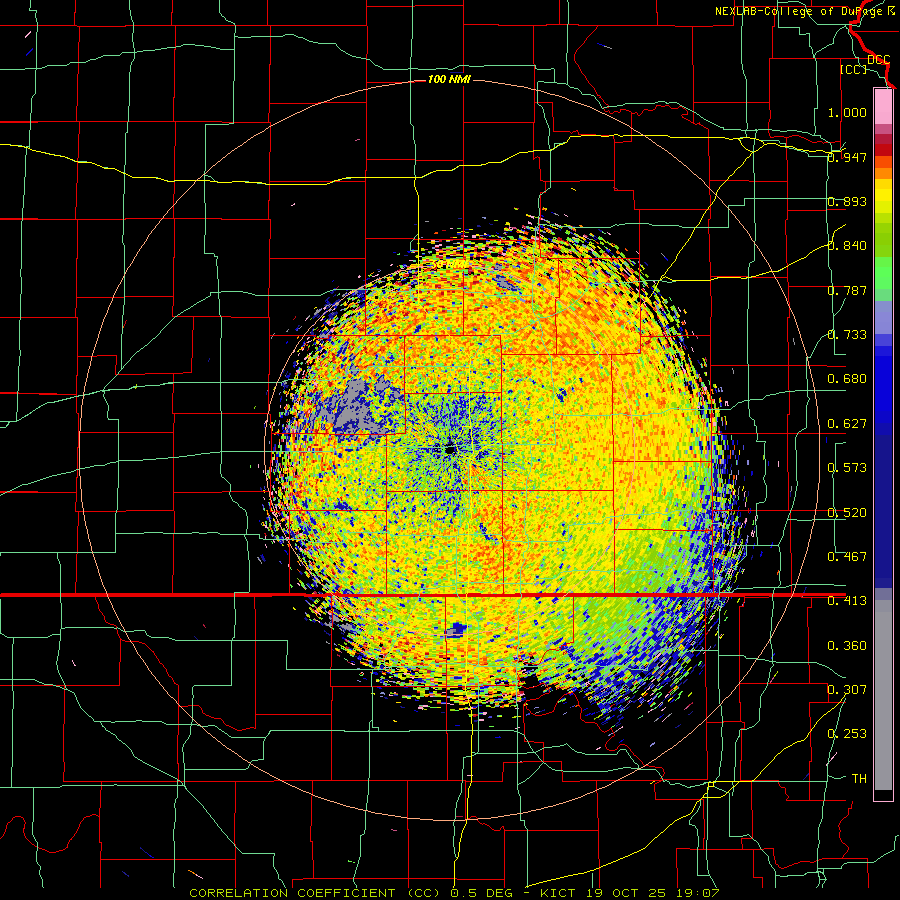Click the pink segment atop the color bar
The height and width of the screenshot is (900, 900).
pyautogui.click(x=883, y=106)
